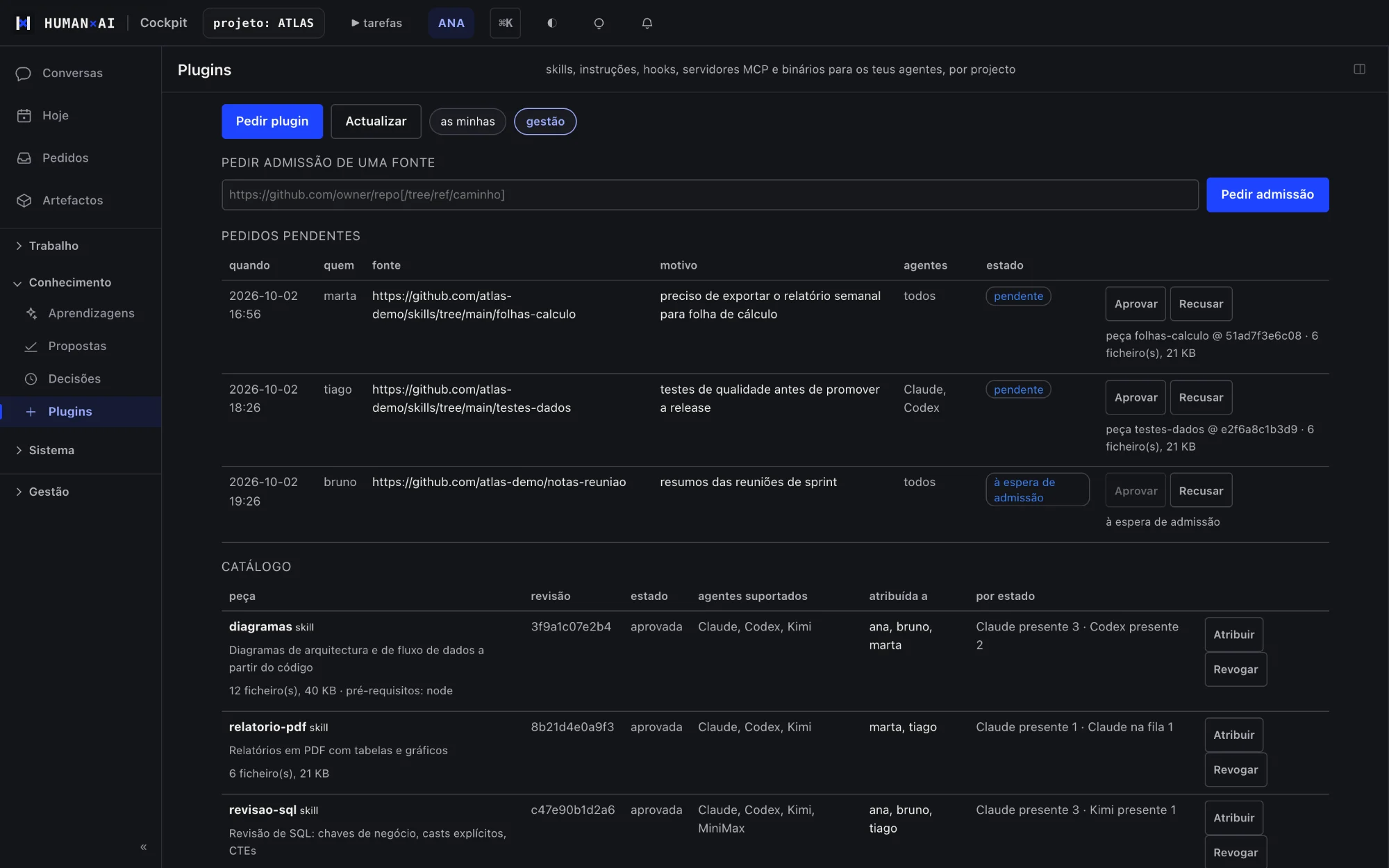Viewport: 1389px width, 868px height.
Task: Open Pedidos inbox item in sidebar
Action: (x=81, y=158)
